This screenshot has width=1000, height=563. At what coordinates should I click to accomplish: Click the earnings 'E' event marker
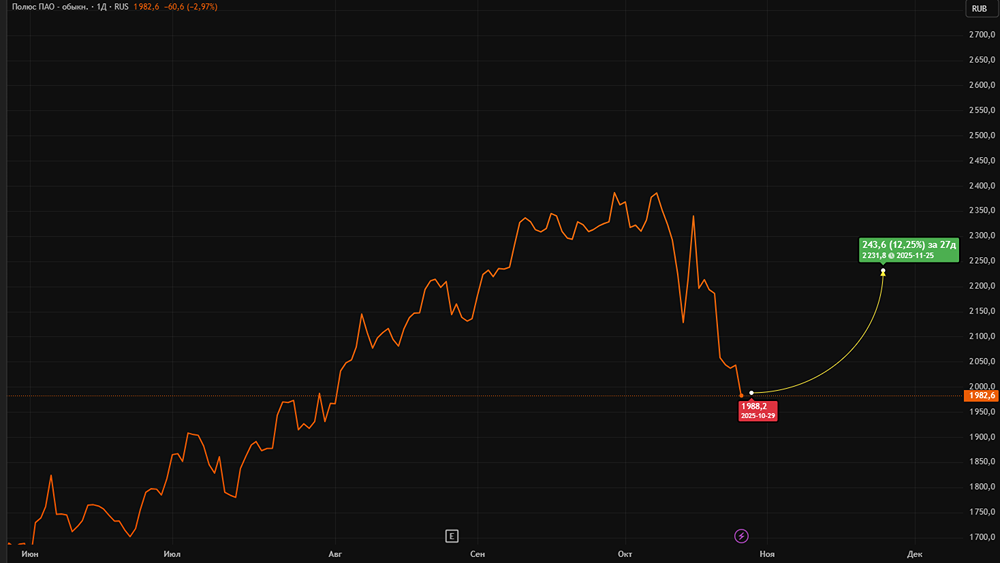pyautogui.click(x=452, y=536)
